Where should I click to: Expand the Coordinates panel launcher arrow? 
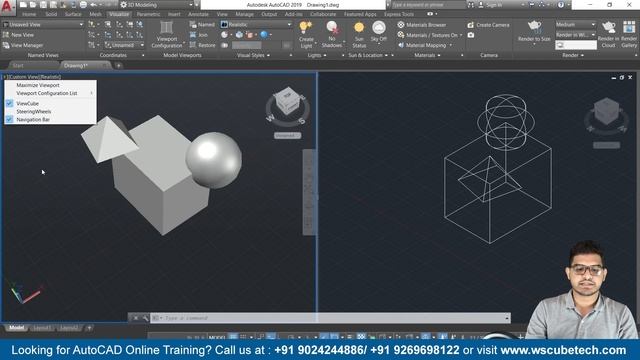tap(143, 55)
